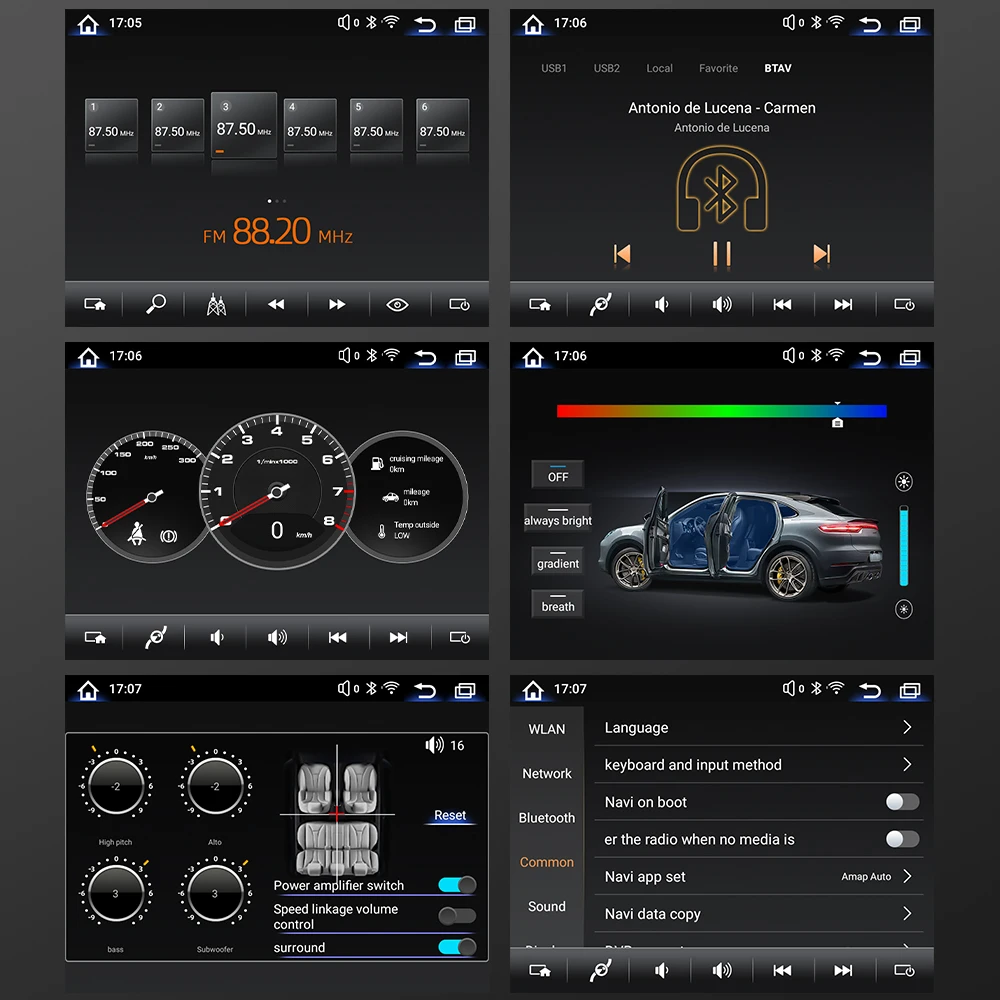Click the bass knob

pyautogui.click(x=115, y=893)
